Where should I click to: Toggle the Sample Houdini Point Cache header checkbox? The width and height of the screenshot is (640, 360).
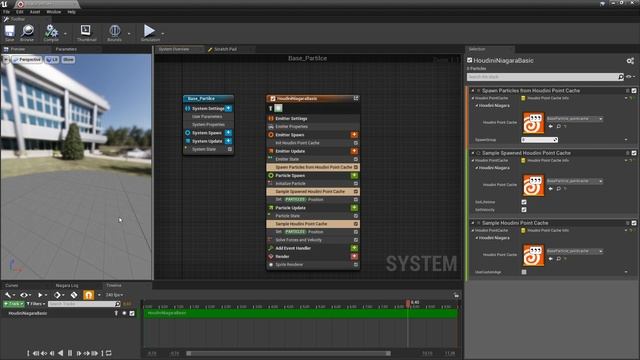(634, 223)
